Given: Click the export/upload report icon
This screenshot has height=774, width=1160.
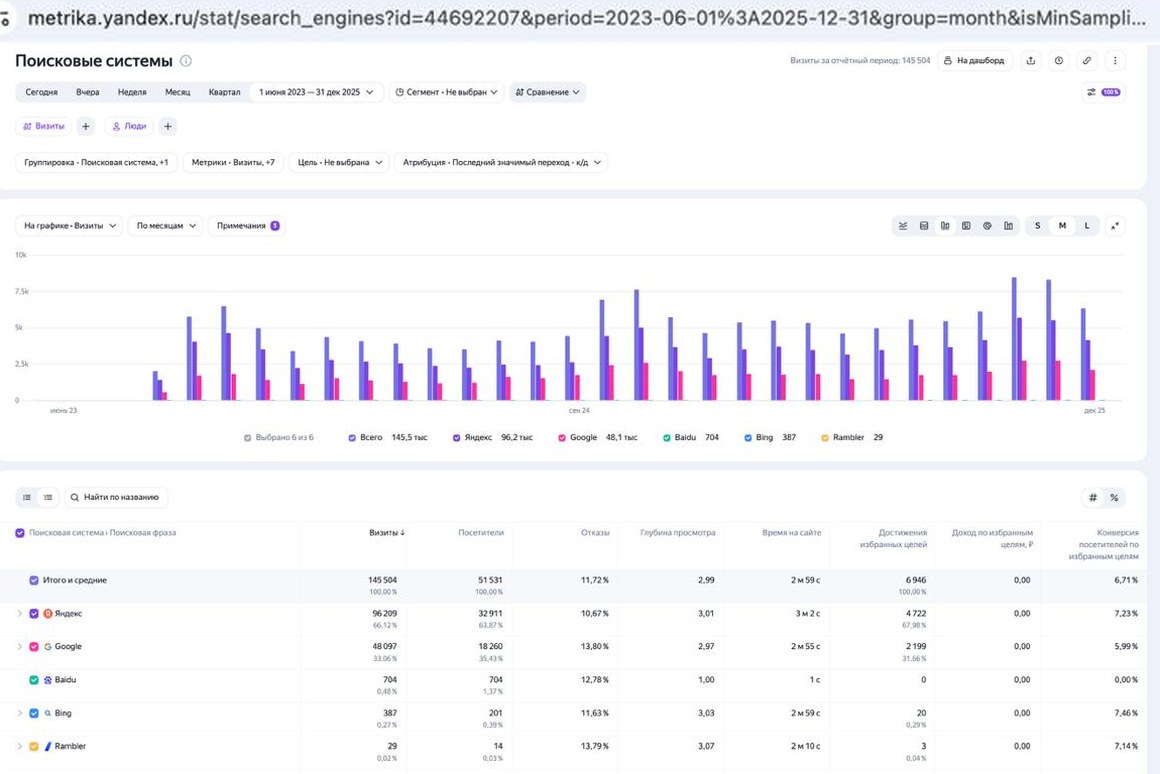Looking at the screenshot, I should click(x=1031, y=61).
